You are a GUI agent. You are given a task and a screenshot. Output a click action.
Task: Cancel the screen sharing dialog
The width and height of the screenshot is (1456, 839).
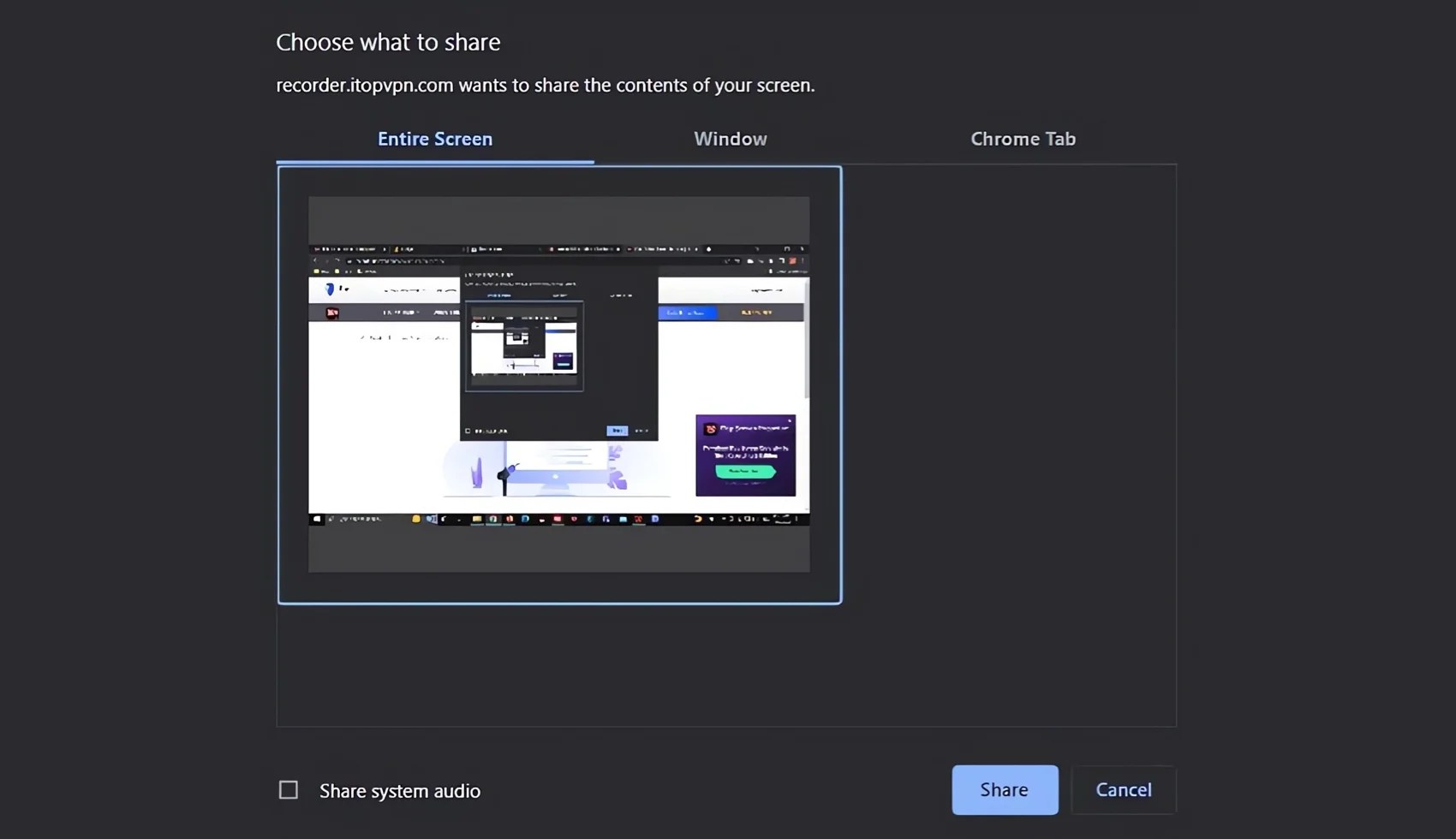point(1123,789)
